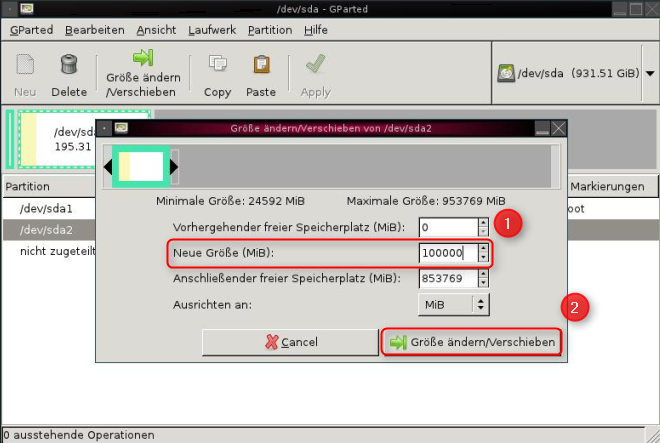Click the Größe ändern/Verschieben toolbar icon

click(x=143, y=58)
